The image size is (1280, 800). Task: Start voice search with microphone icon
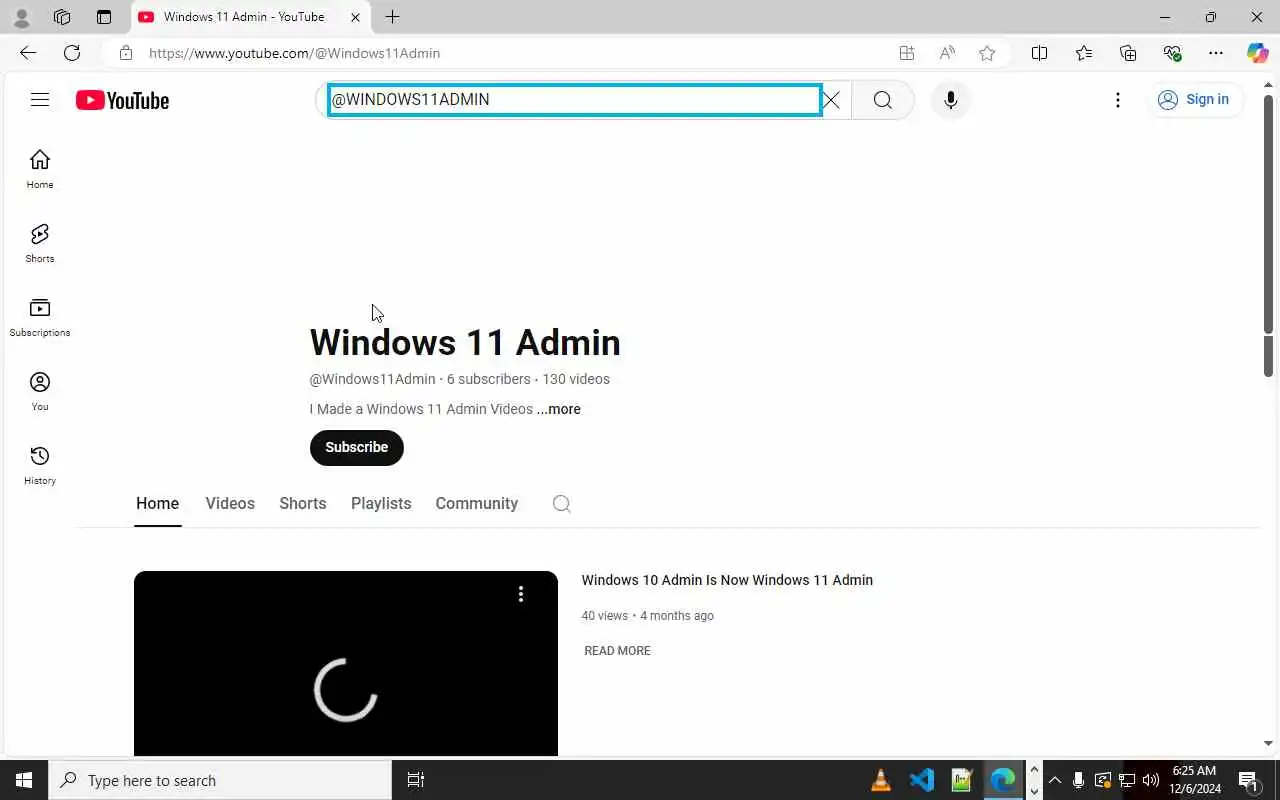tap(950, 100)
